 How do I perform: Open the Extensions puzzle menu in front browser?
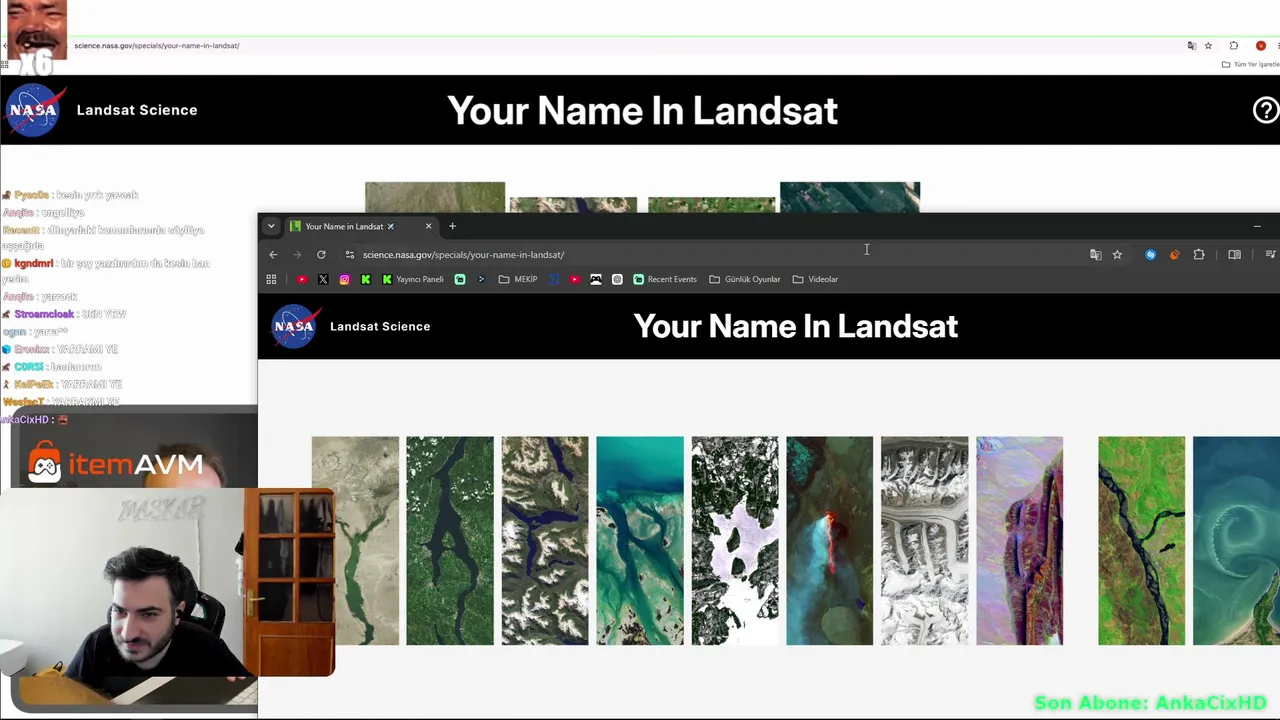[1199, 255]
